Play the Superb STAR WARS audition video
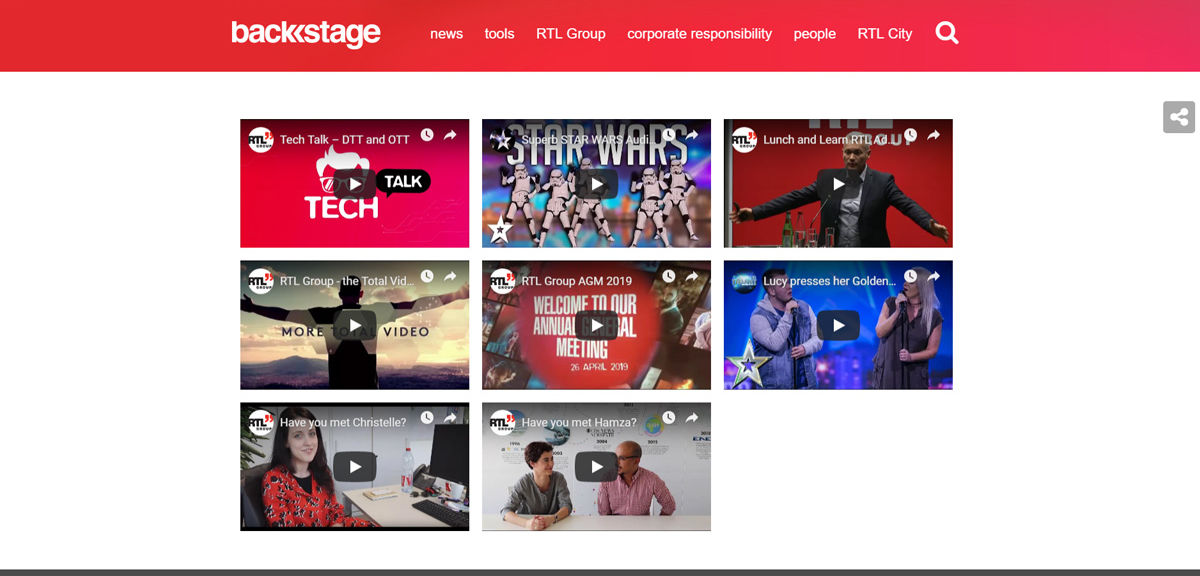1200x576 pixels. click(597, 184)
